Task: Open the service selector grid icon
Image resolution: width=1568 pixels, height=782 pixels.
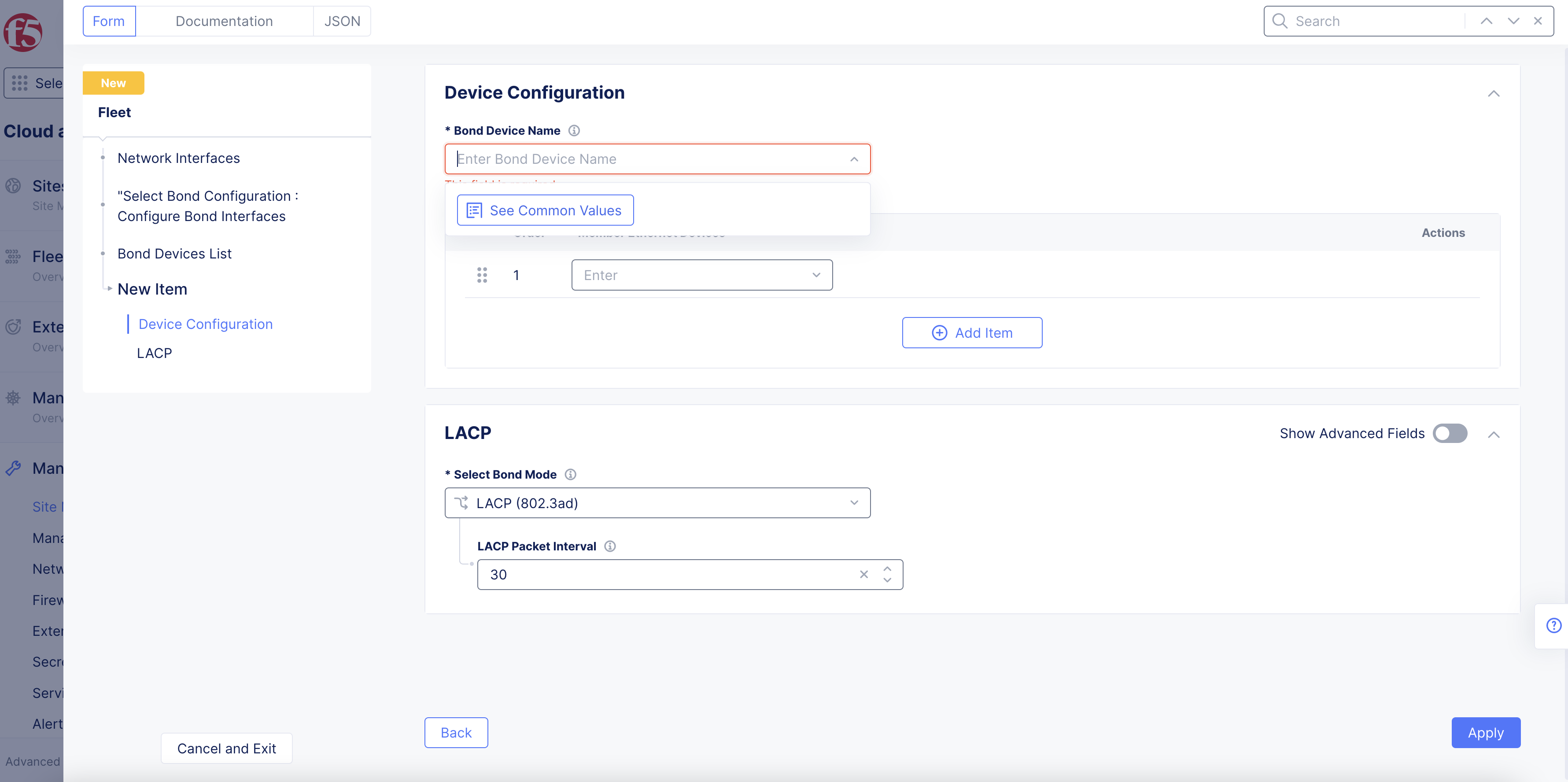Action: [x=19, y=83]
